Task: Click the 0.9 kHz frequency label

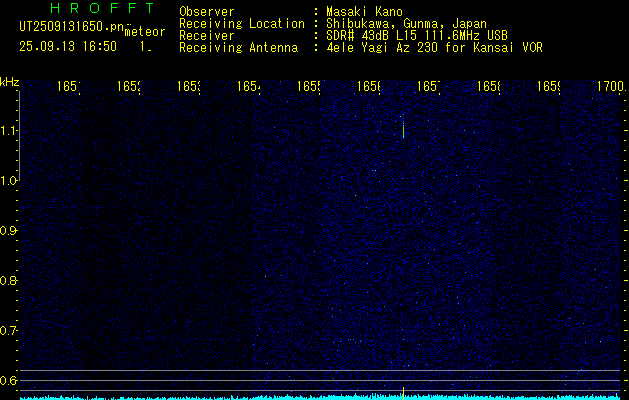Action: pyautogui.click(x=7, y=231)
